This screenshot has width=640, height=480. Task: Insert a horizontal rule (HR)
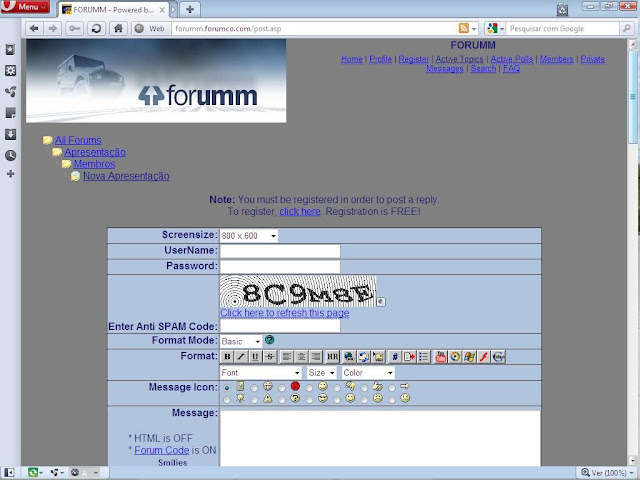click(x=333, y=357)
